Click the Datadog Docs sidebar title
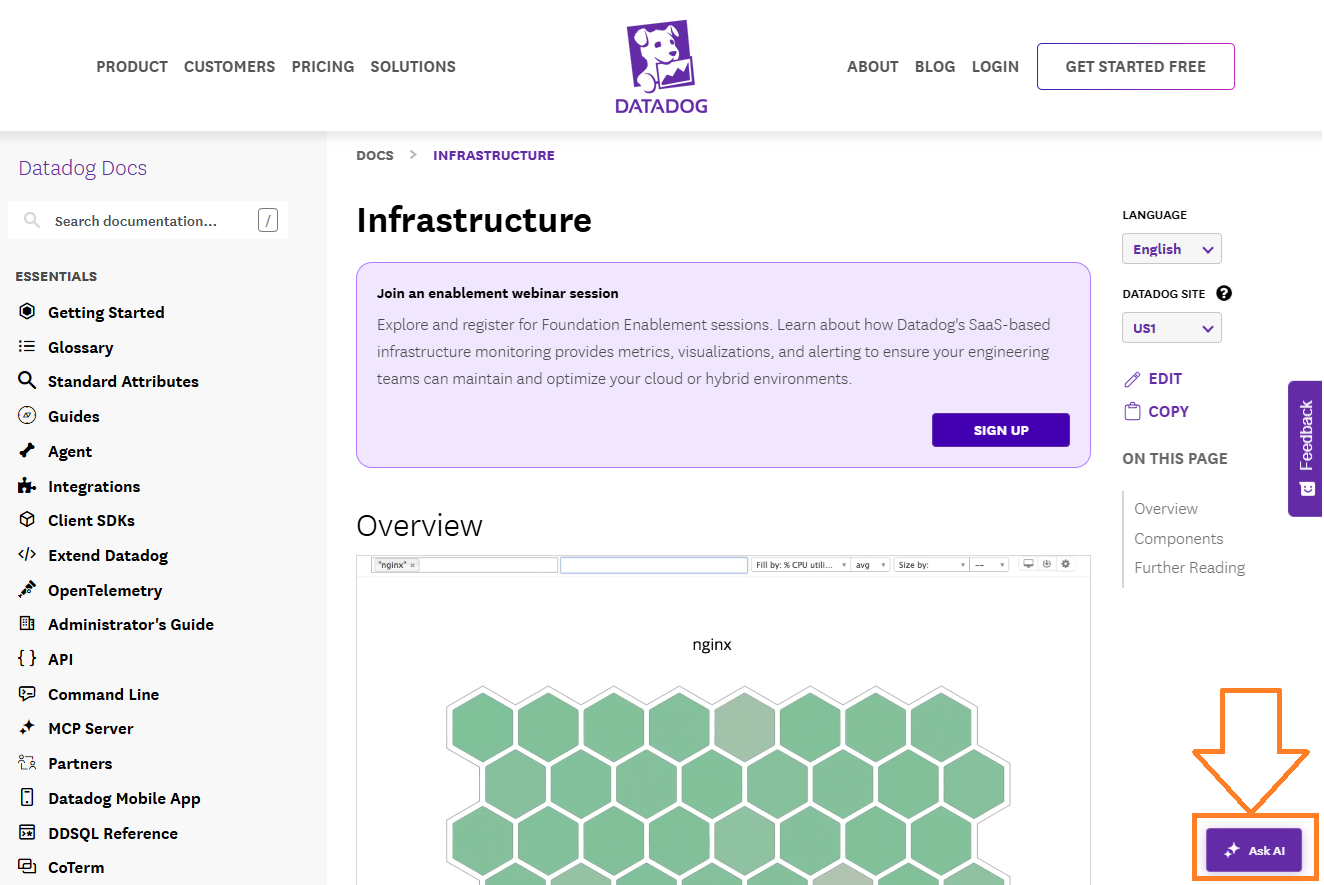1324x885 pixels. pos(83,168)
